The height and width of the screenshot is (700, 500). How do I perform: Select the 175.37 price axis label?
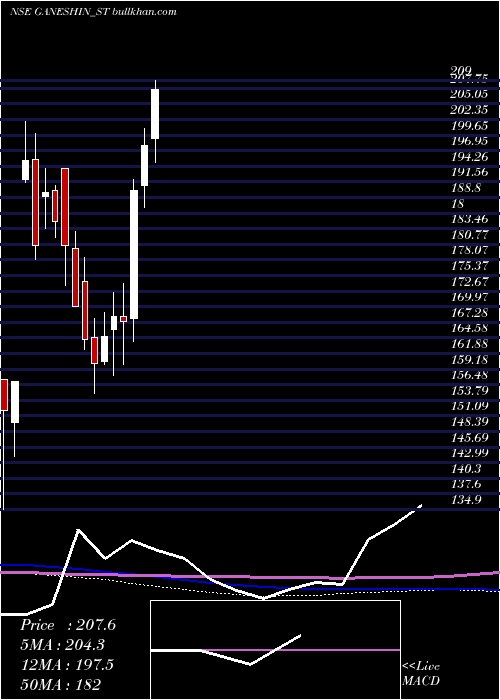(x=469, y=266)
